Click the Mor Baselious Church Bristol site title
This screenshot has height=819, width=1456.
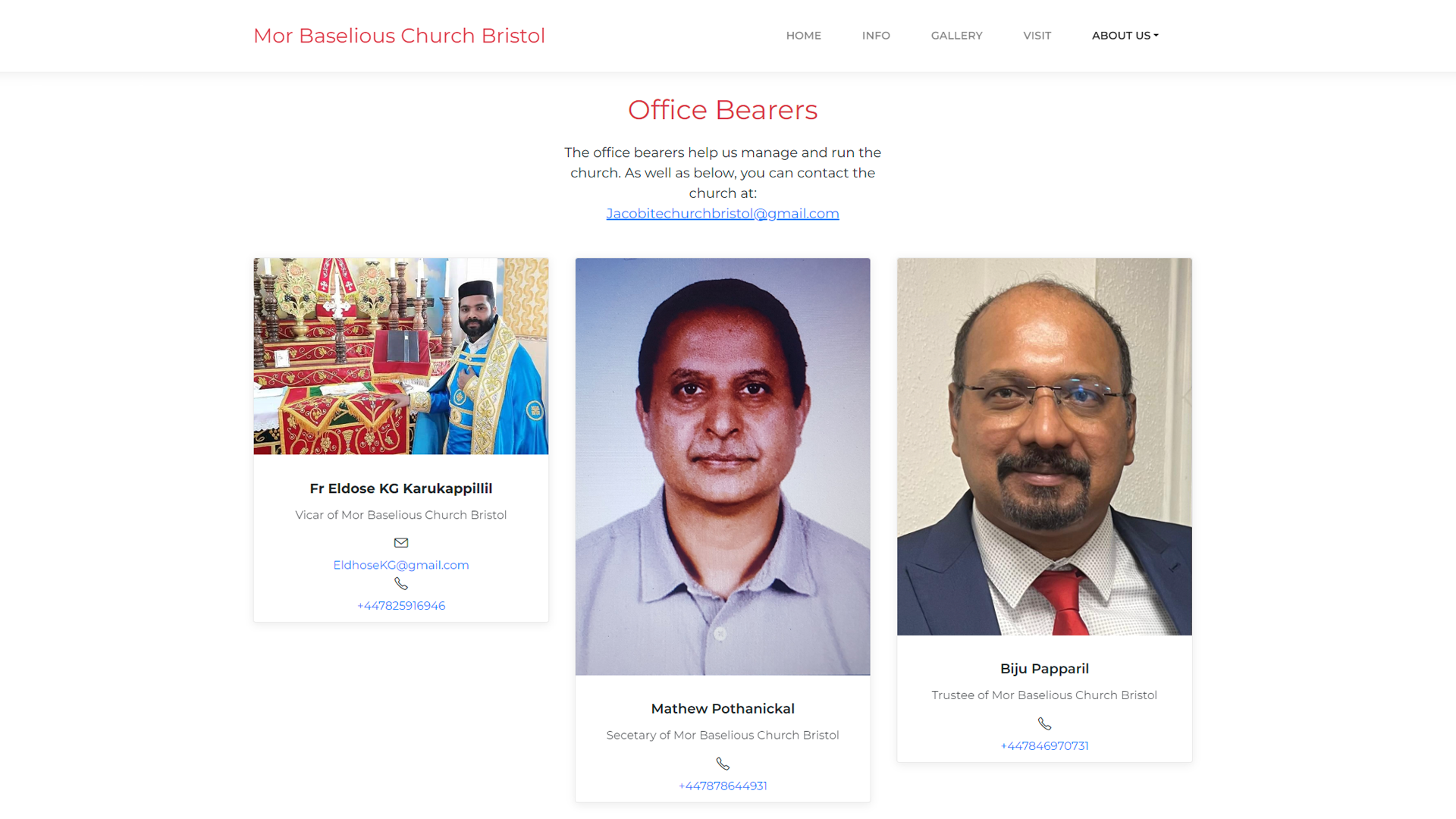[x=399, y=36]
